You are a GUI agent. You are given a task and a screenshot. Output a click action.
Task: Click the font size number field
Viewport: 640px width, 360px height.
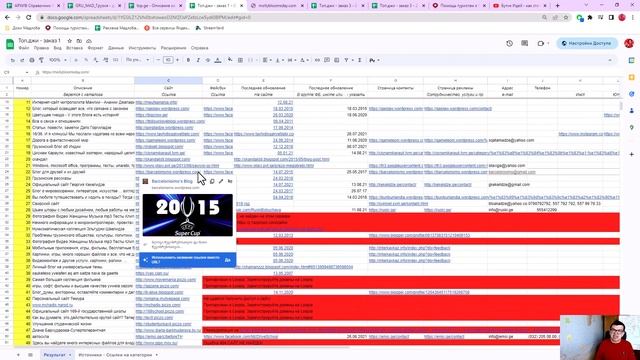tap(168, 60)
